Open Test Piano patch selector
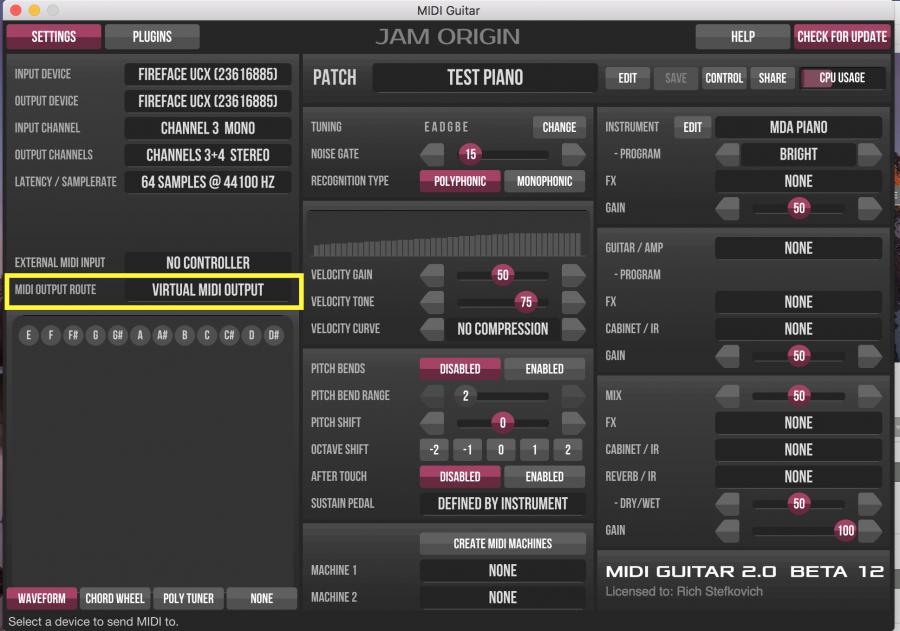The width and height of the screenshot is (900, 631). point(485,78)
